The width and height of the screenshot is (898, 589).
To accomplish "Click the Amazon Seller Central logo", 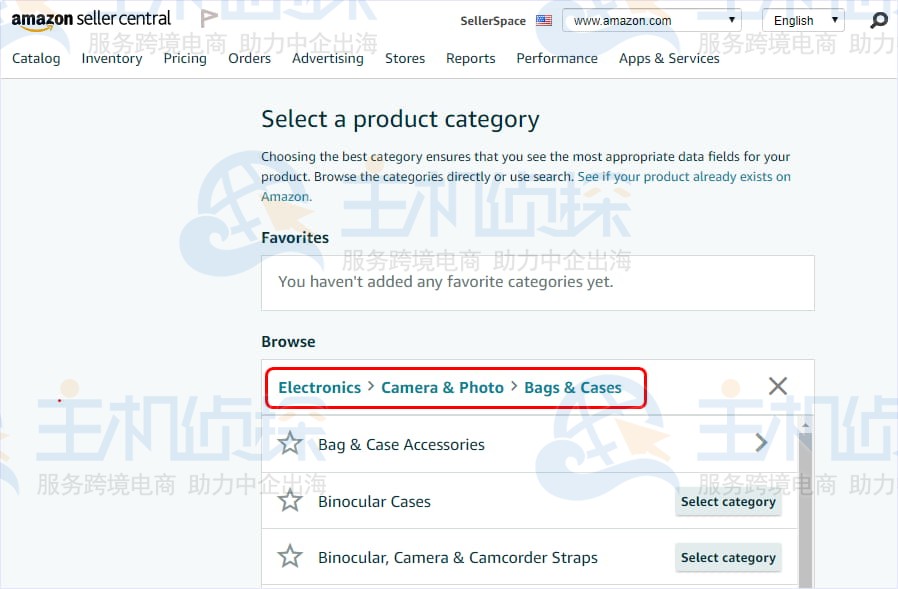I will coord(91,19).
